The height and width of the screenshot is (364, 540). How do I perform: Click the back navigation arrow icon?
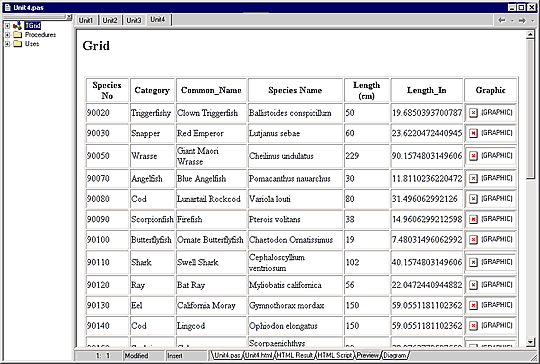[x=502, y=20]
